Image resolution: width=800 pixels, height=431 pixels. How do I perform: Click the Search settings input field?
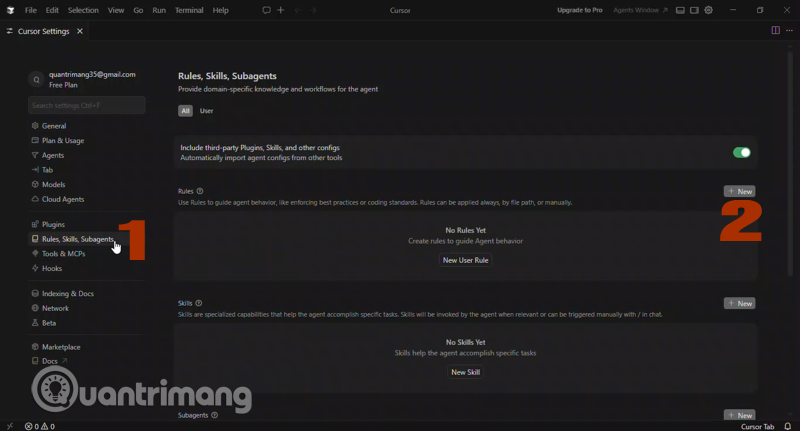[x=86, y=105]
